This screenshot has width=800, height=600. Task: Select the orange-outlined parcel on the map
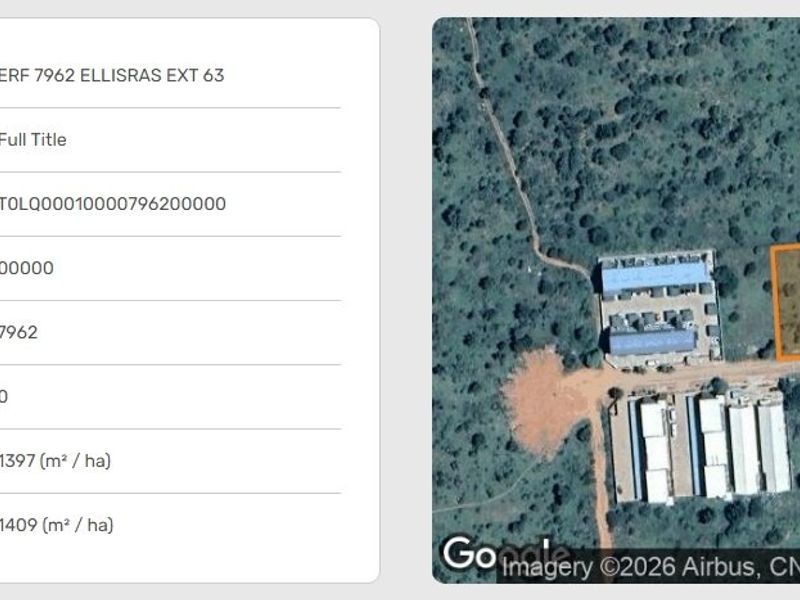785,303
